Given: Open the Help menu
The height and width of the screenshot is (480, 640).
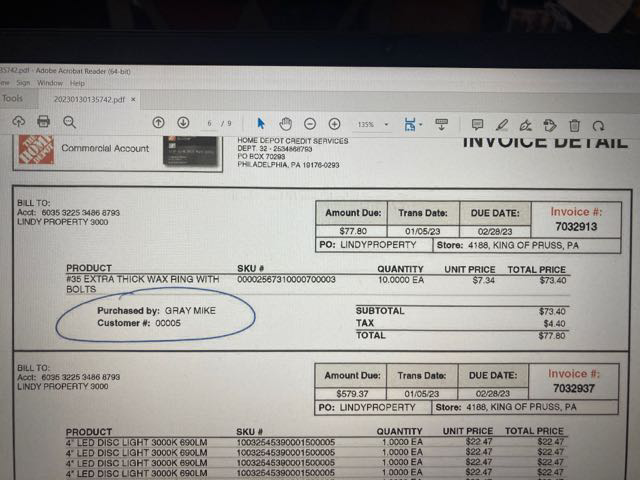Looking at the screenshot, I should tap(77, 83).
